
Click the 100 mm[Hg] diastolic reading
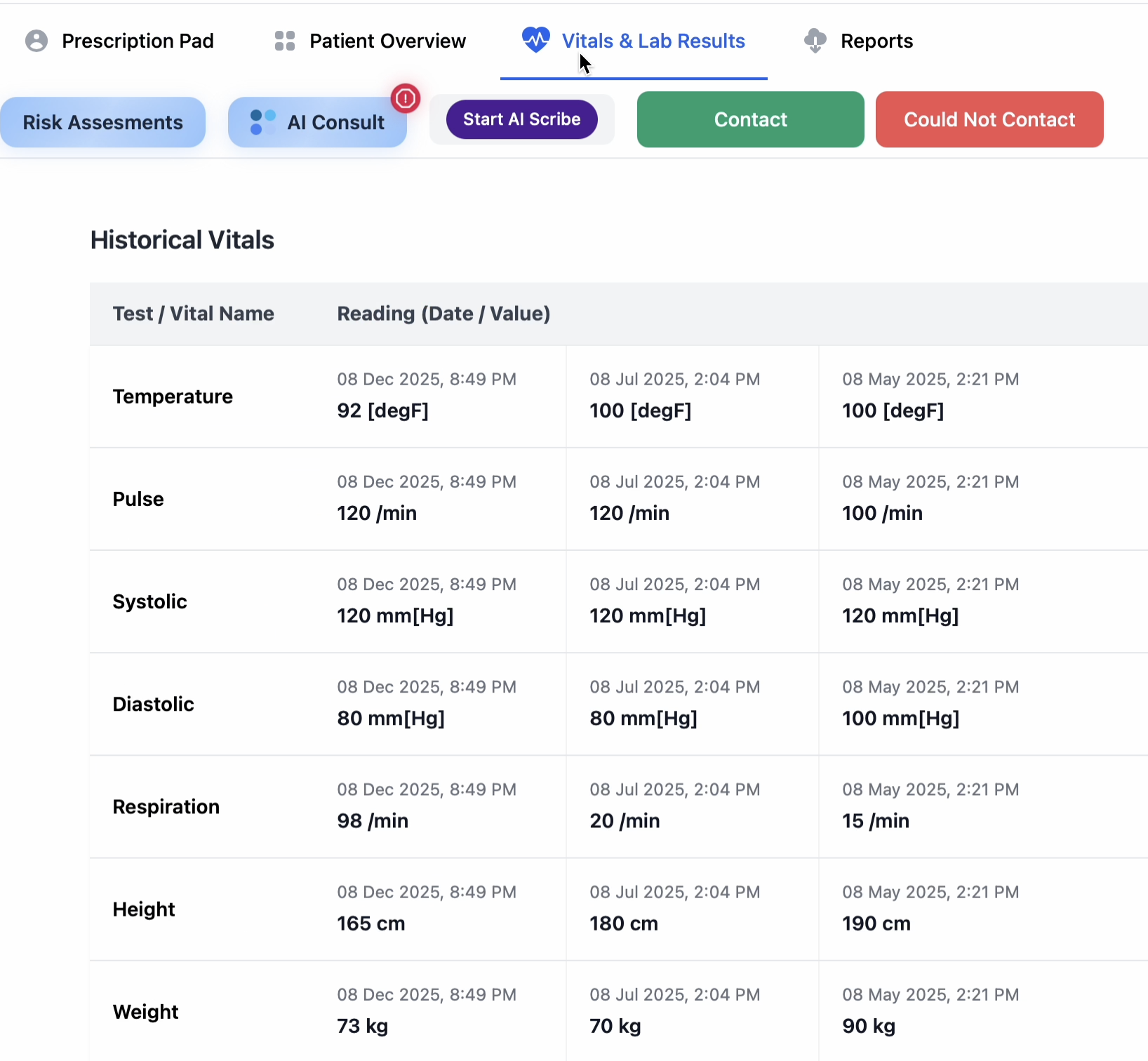[901, 718]
